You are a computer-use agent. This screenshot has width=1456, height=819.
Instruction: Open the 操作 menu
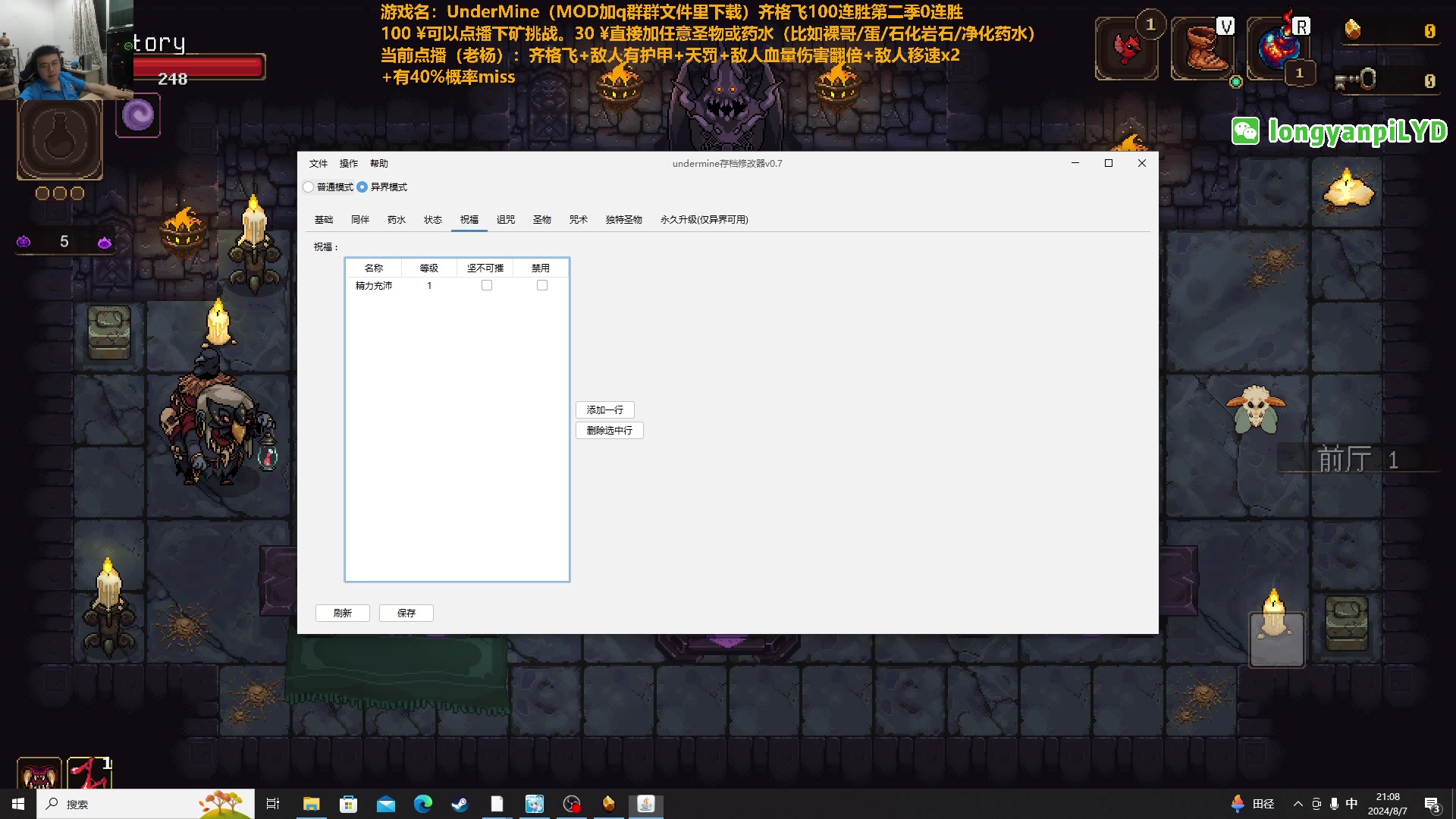[x=348, y=164]
